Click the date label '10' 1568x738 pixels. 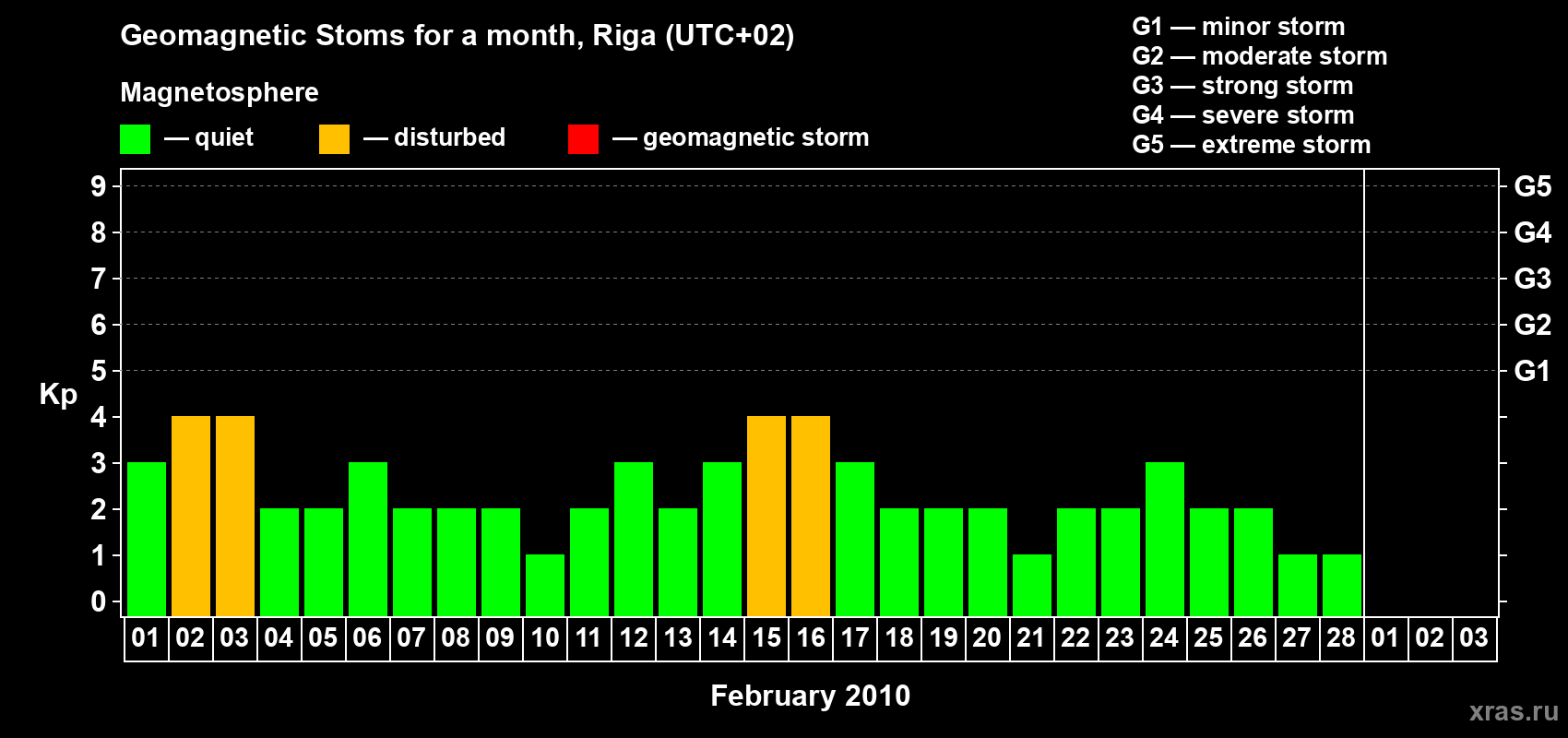pos(544,637)
